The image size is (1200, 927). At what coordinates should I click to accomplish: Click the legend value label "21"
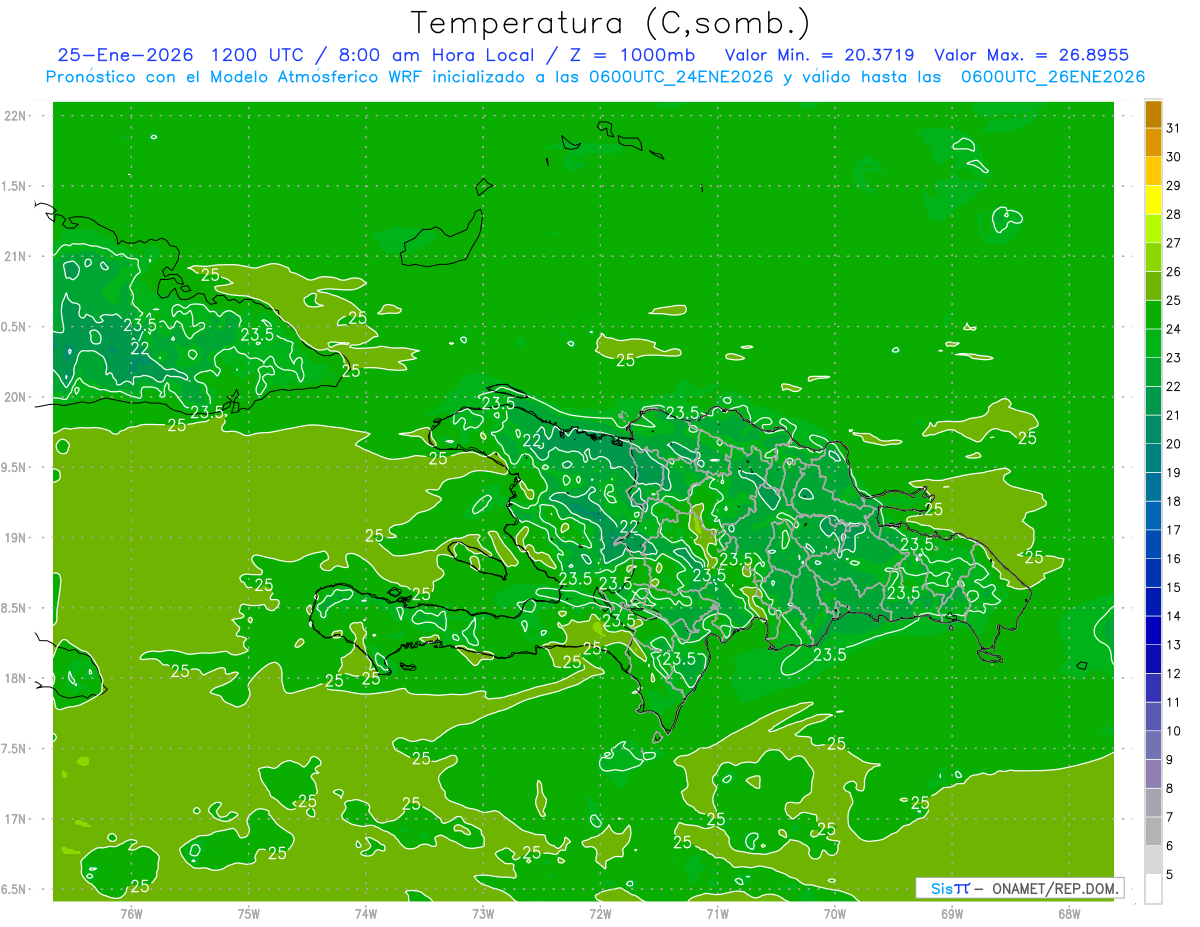pyautogui.click(x=1174, y=415)
